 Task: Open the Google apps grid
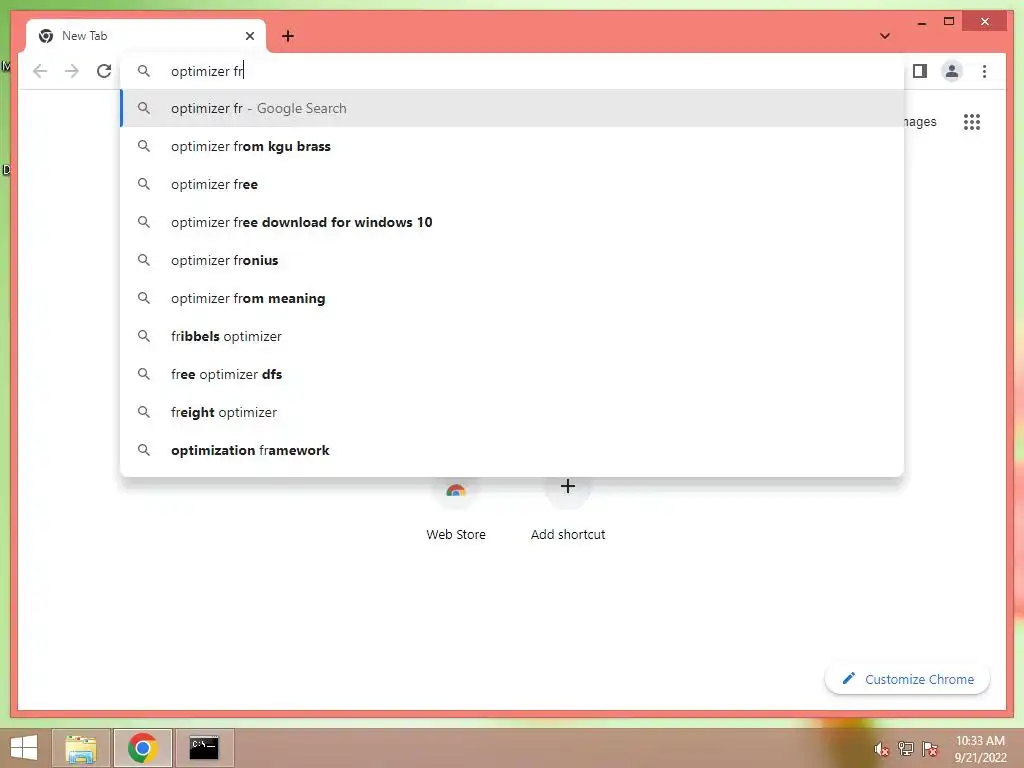(x=972, y=122)
